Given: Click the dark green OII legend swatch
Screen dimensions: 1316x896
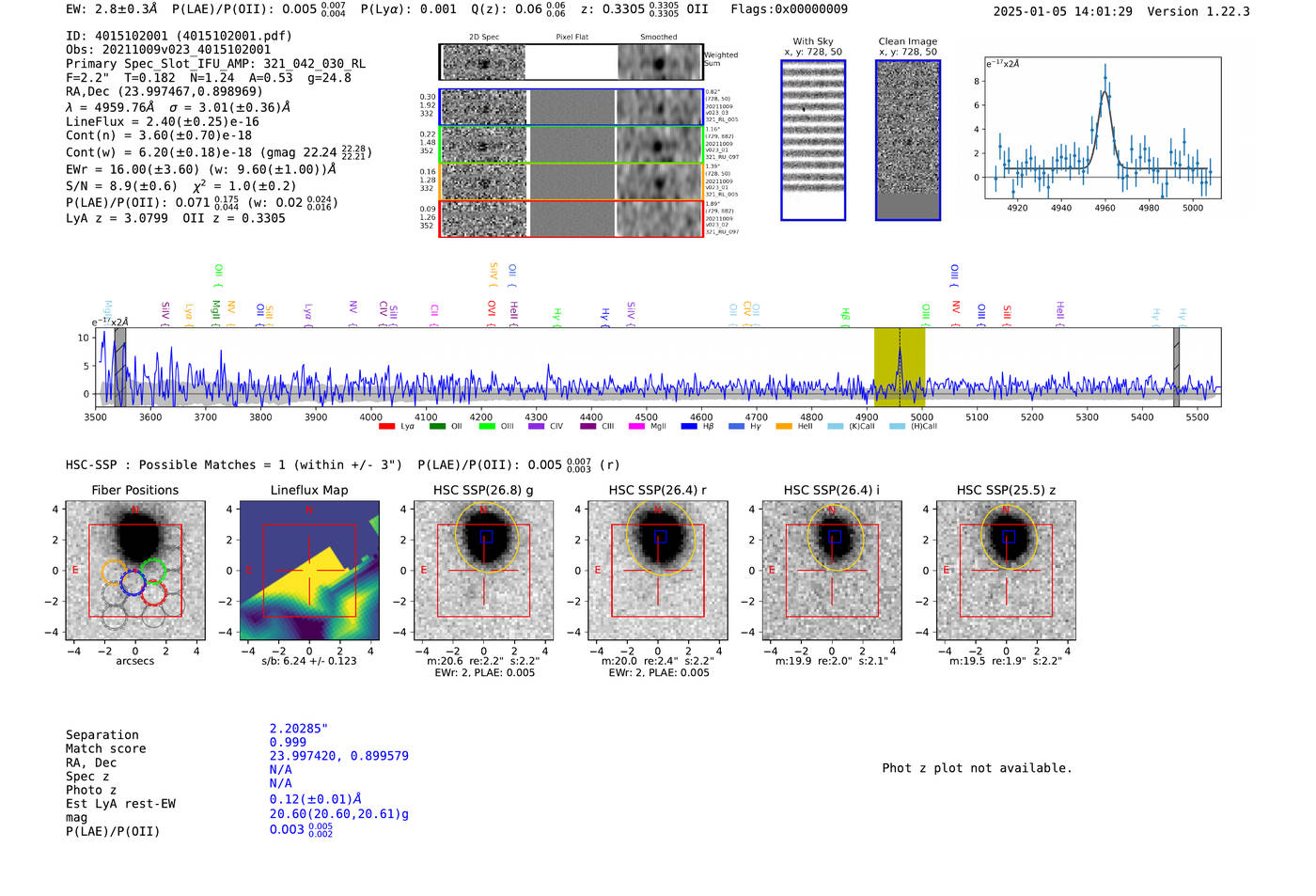Looking at the screenshot, I should [x=437, y=426].
